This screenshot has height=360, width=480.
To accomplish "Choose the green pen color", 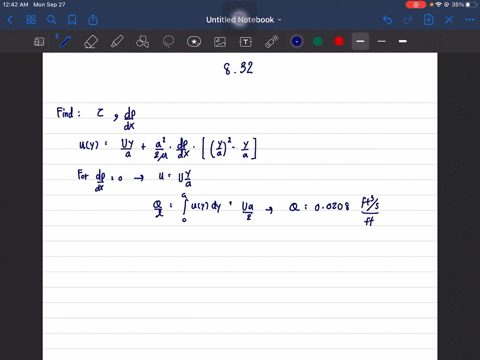I will pos(318,41).
